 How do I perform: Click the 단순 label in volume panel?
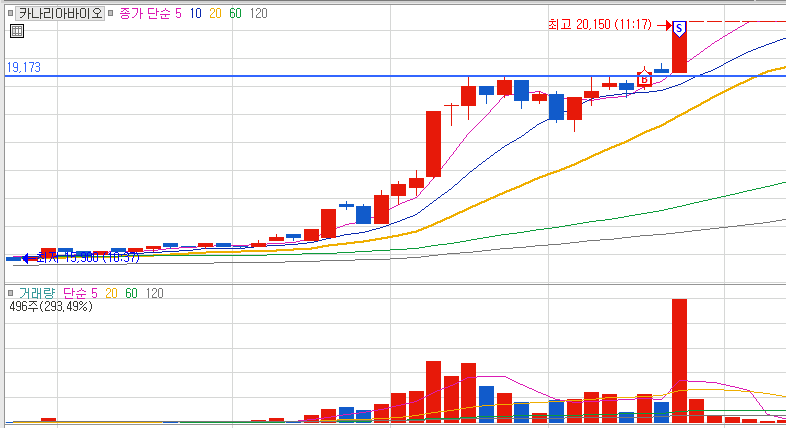point(76,293)
